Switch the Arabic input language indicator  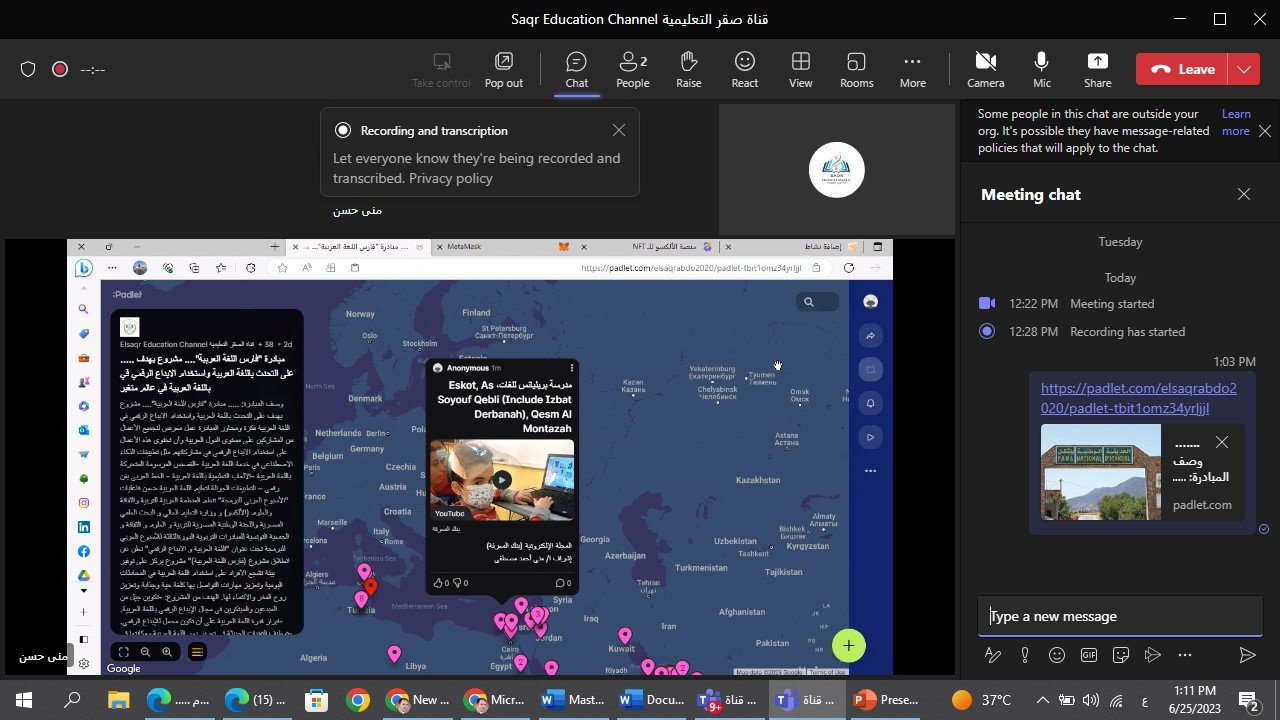click(1144, 700)
